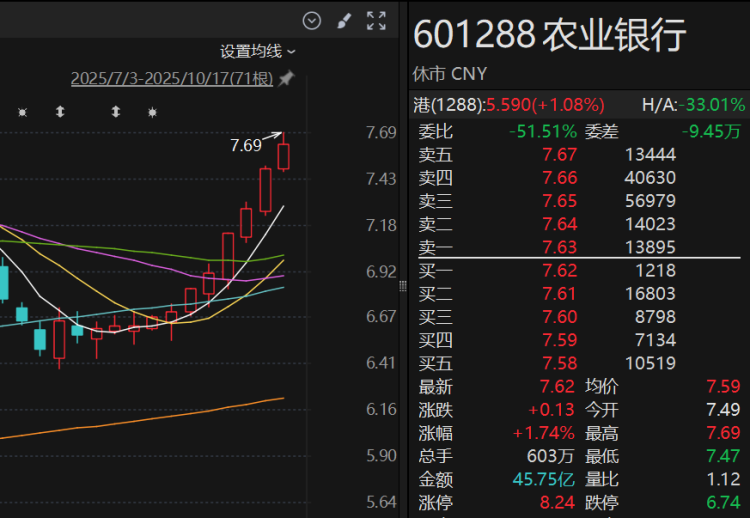
Task: Click the 601288 农业银行 stock title
Action: pos(549,35)
